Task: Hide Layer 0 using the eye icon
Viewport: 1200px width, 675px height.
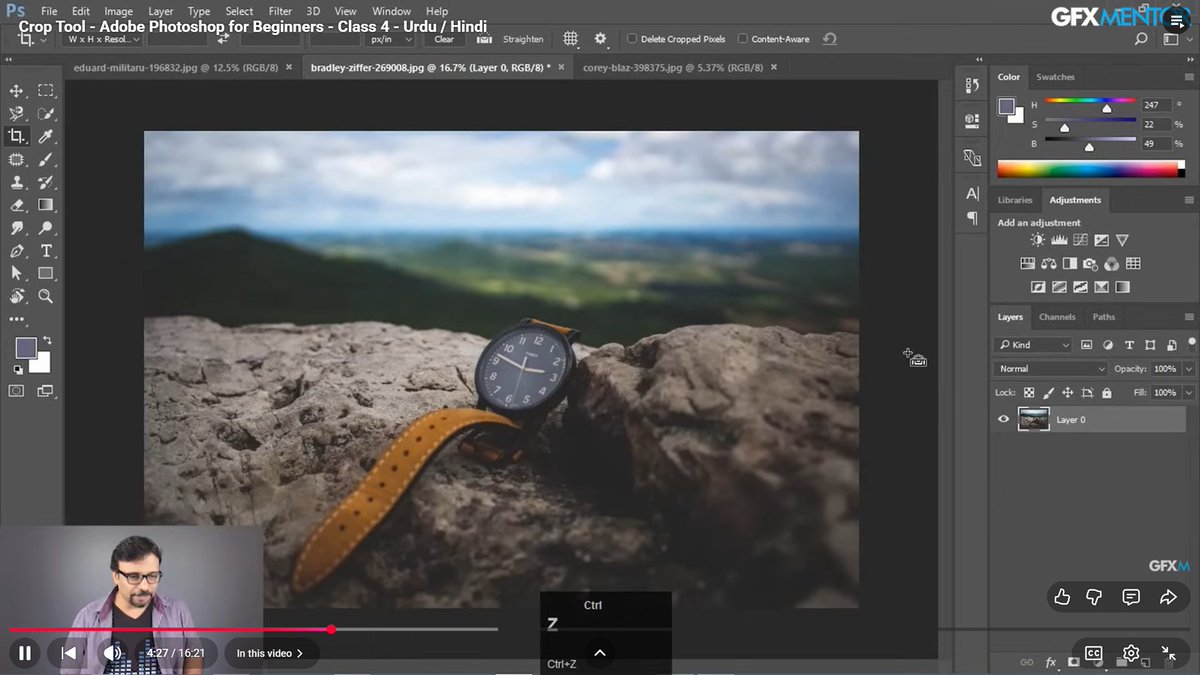Action: 1004,420
